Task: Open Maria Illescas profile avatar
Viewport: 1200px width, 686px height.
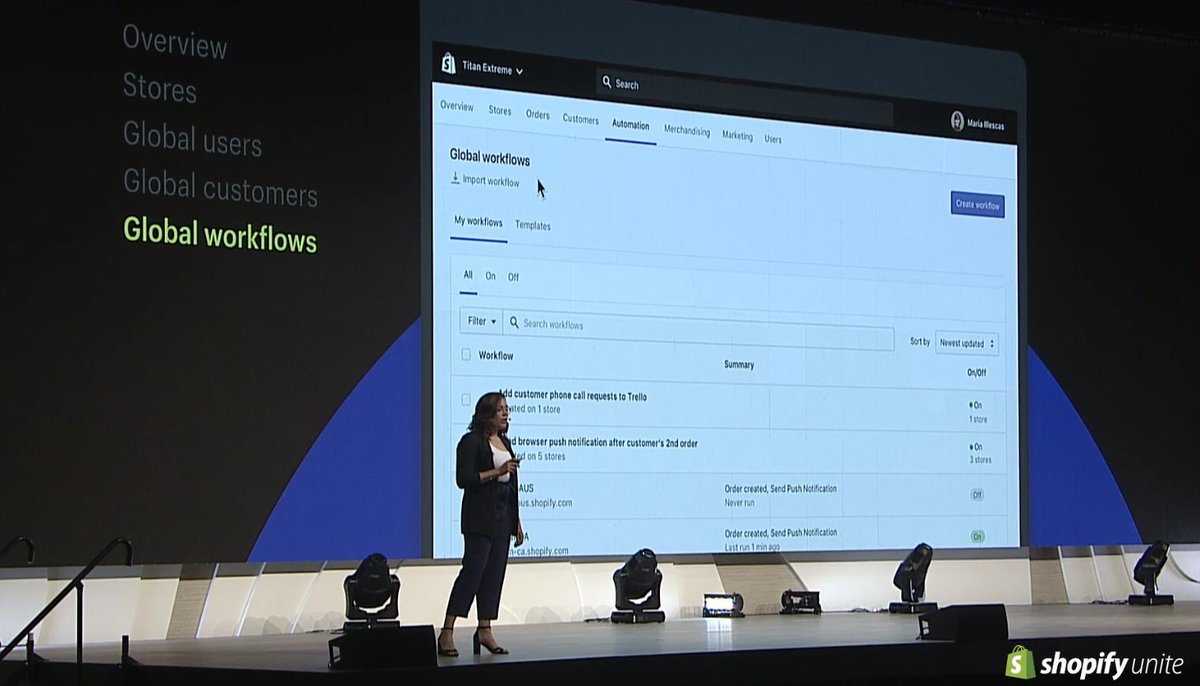Action: (x=957, y=120)
